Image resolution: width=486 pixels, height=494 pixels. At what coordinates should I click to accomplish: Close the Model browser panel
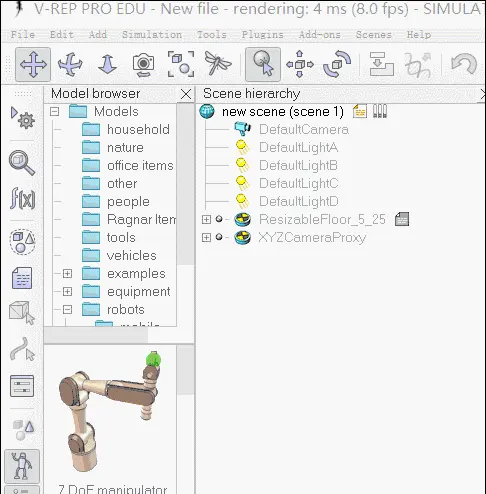point(186,94)
